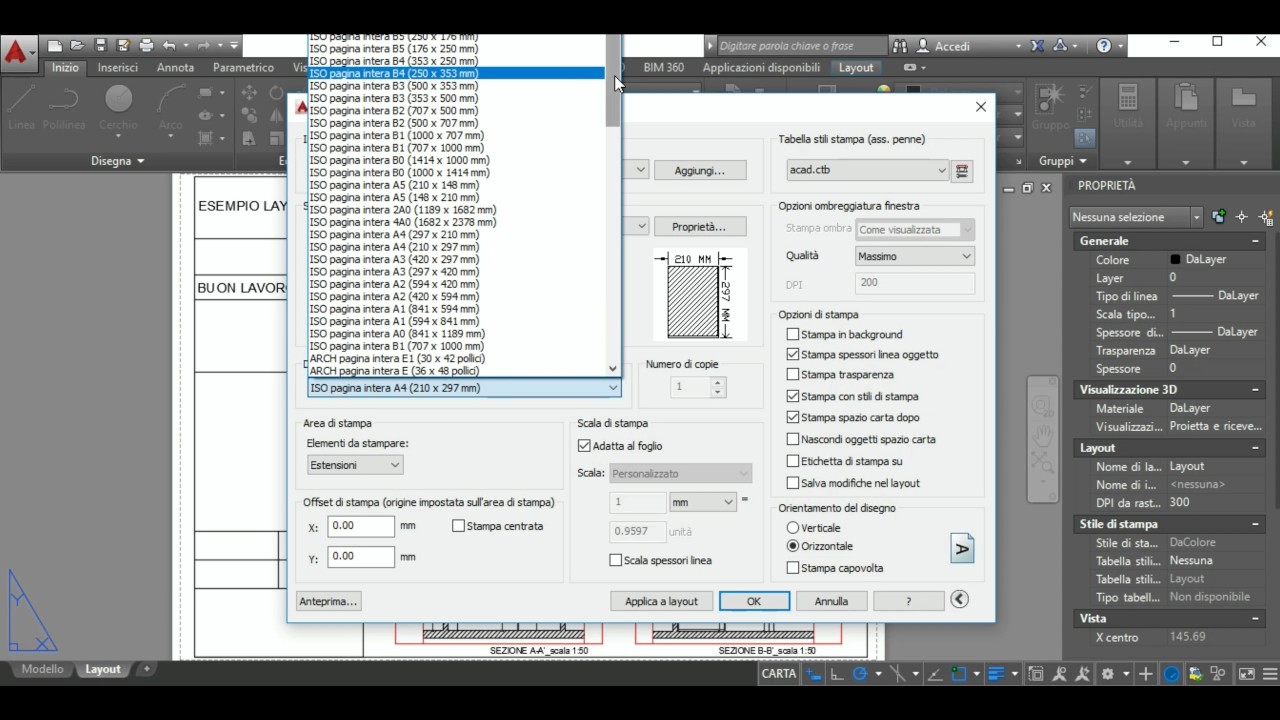Open the AutoCAD application menu logo
Image resolution: width=1280 pixels, height=720 pixels.
[17, 52]
